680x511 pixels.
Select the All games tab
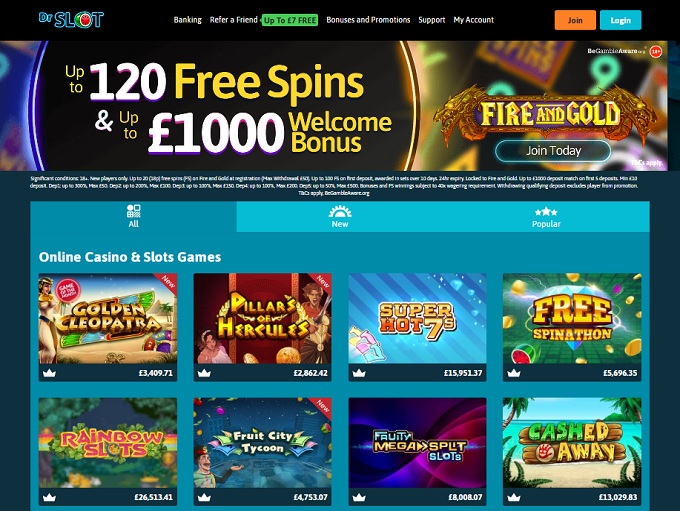[134, 216]
